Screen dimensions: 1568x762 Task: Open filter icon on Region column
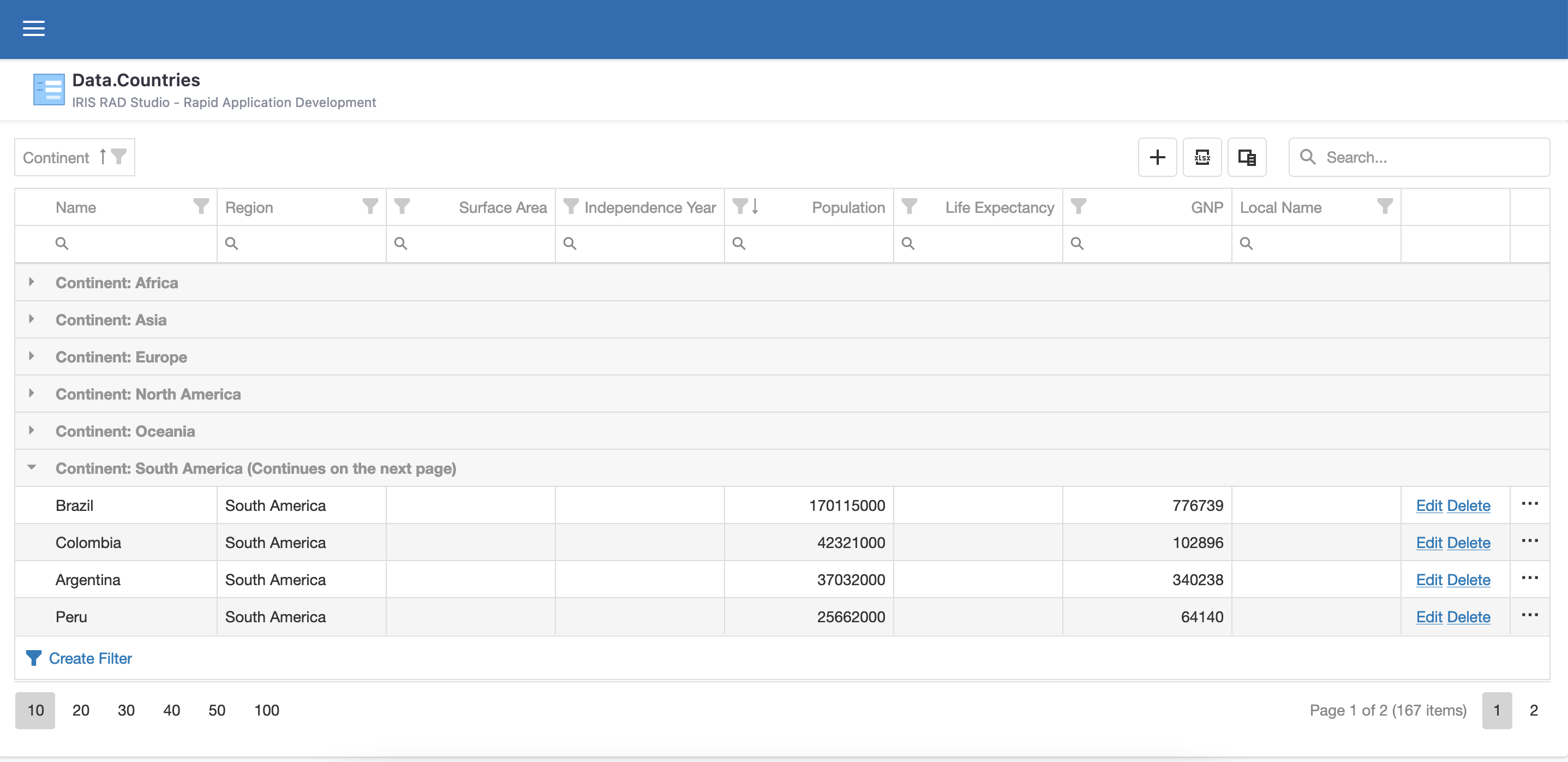pyautogui.click(x=370, y=206)
